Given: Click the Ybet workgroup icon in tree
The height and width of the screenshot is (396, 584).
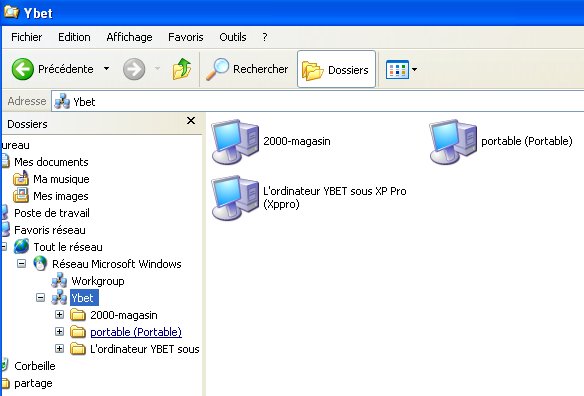Looking at the screenshot, I should (59, 297).
